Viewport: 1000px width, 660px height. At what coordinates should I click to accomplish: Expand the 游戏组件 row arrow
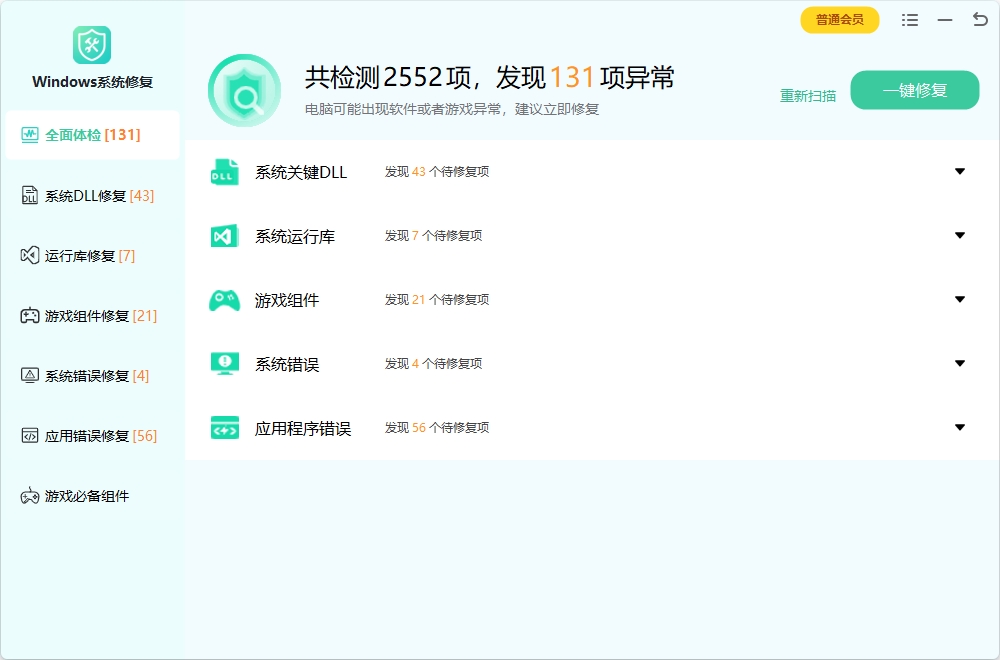(x=960, y=299)
